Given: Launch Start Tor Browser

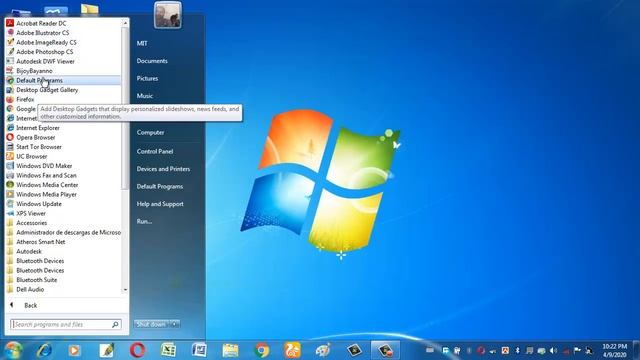Looking at the screenshot, I should click(63, 147).
